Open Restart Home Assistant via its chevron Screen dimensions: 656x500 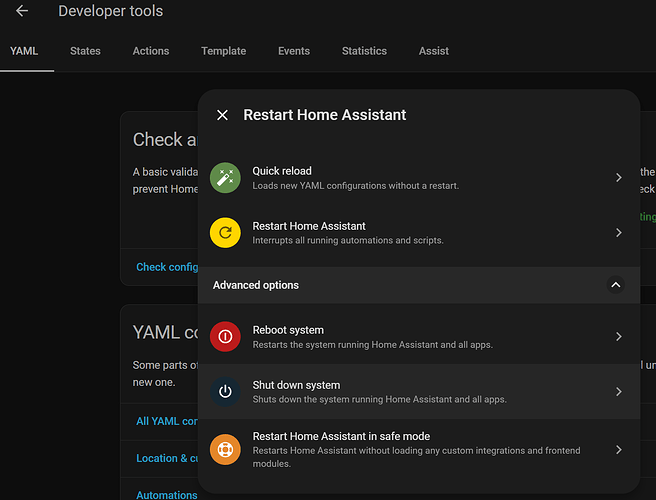click(619, 233)
